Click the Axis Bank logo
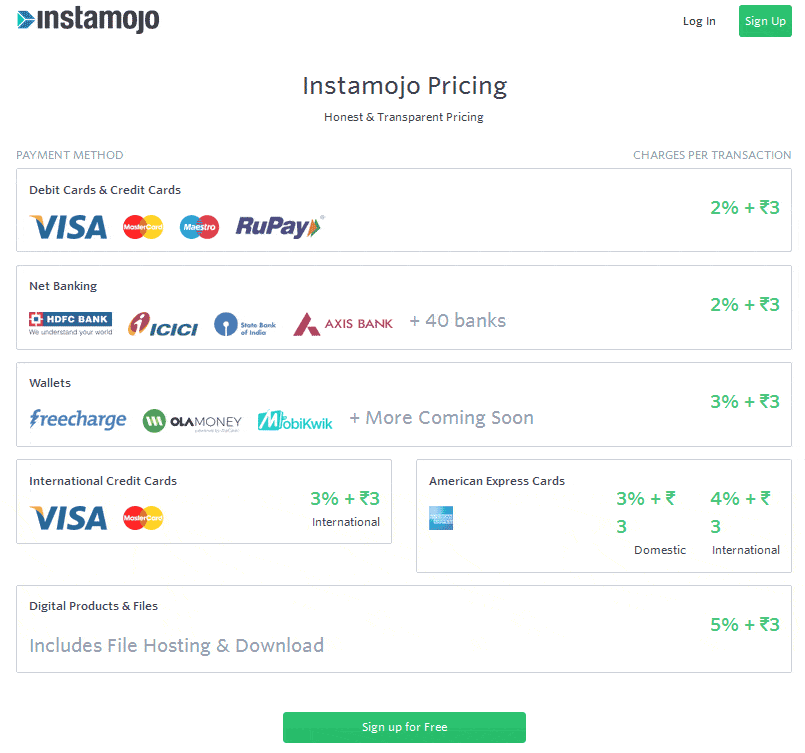 click(x=343, y=324)
